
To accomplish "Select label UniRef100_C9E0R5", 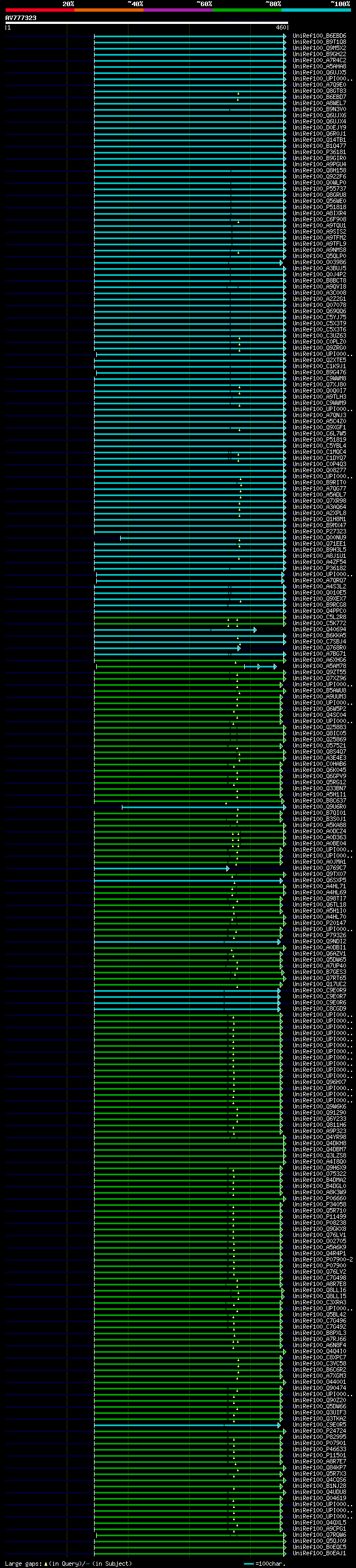I will coord(319,1424).
